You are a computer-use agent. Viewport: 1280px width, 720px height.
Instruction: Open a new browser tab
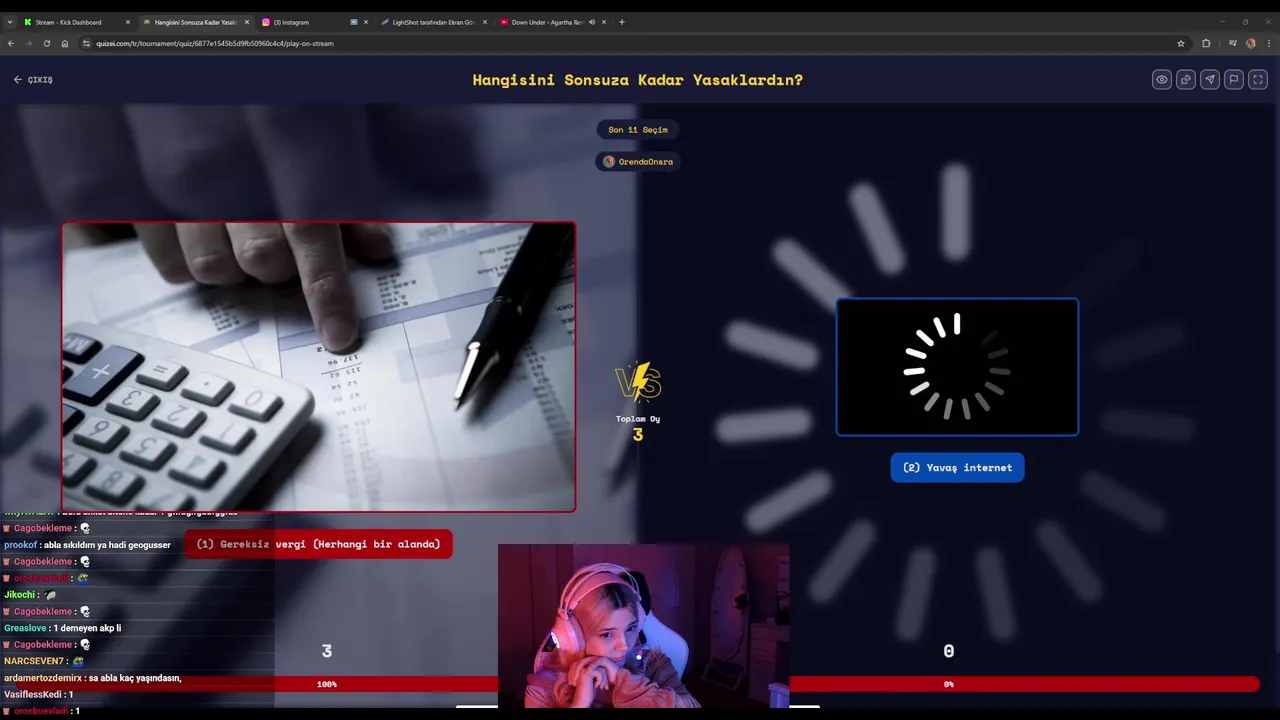coord(622,22)
